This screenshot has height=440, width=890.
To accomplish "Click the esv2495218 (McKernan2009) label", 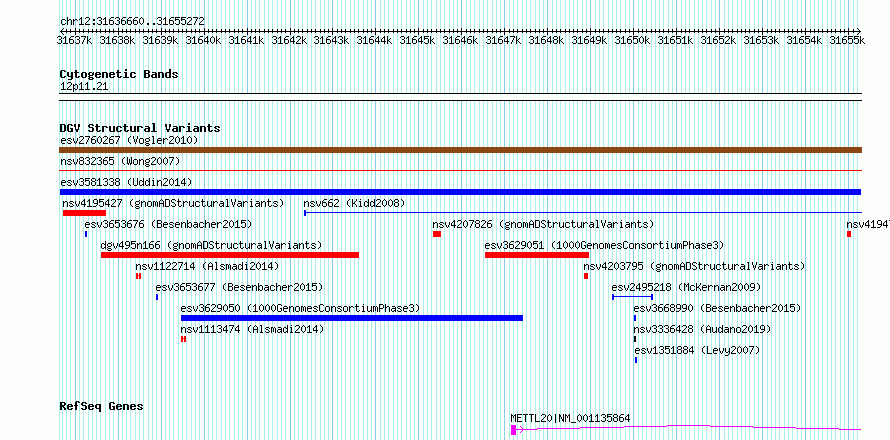I will pyautogui.click(x=686, y=287).
